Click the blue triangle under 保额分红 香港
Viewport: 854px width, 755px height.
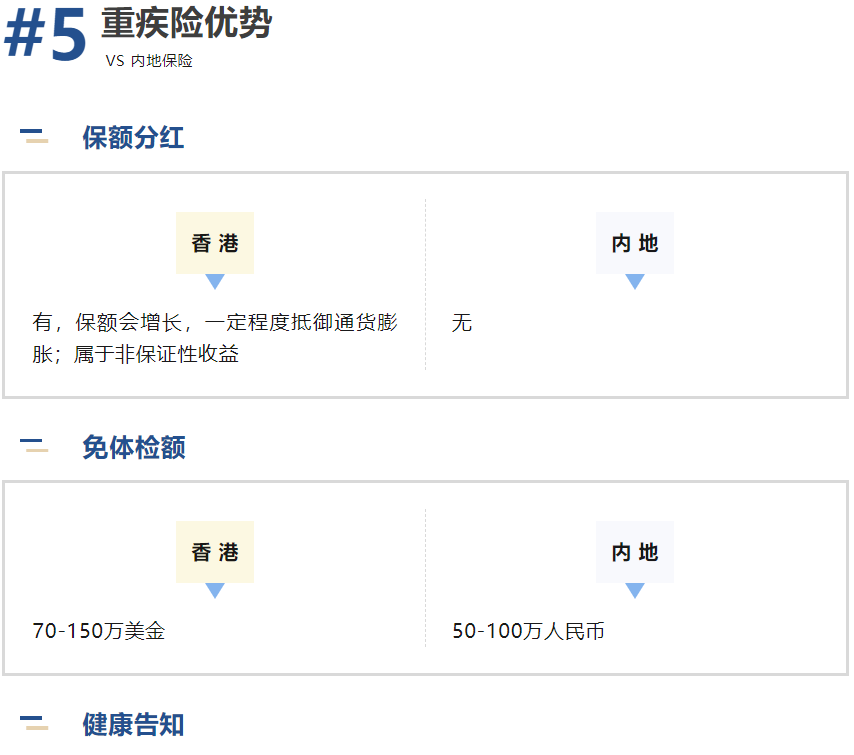(x=215, y=281)
